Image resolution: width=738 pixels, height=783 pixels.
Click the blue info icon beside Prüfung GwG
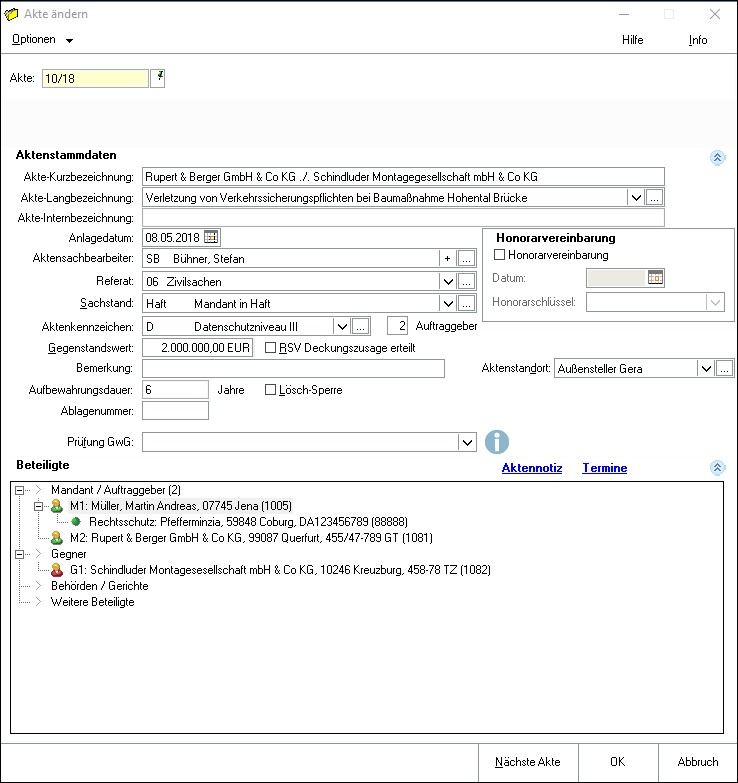(497, 442)
